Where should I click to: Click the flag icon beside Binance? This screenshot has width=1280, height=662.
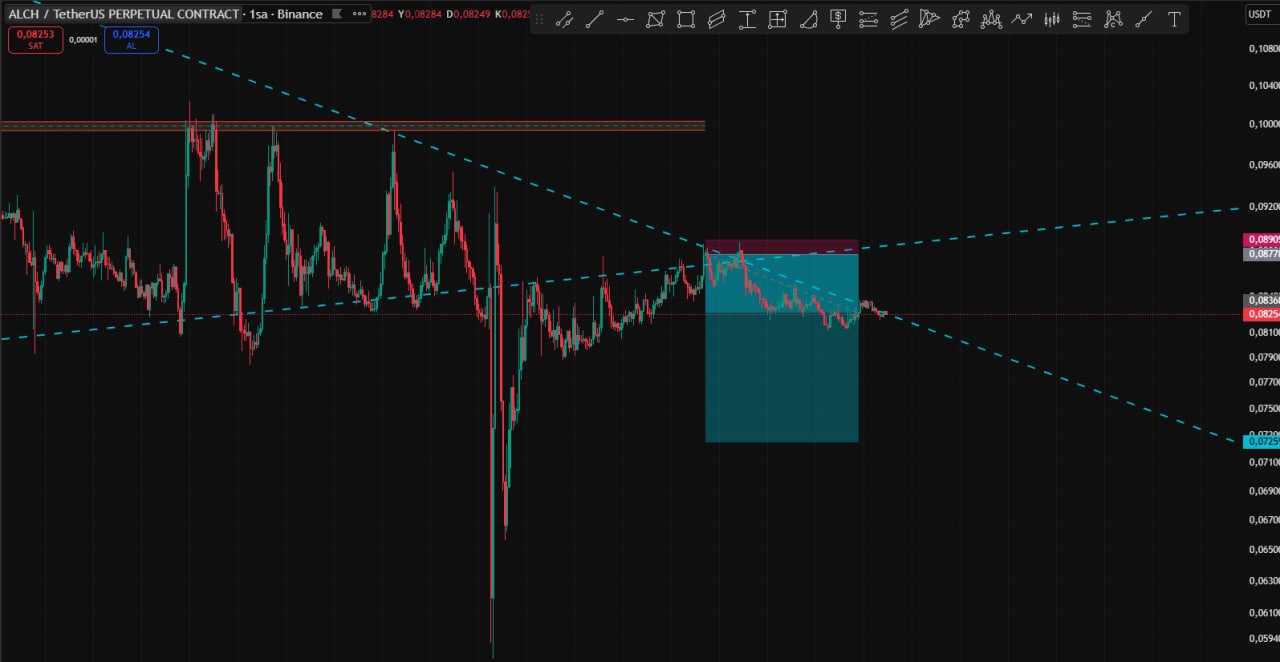(336, 14)
